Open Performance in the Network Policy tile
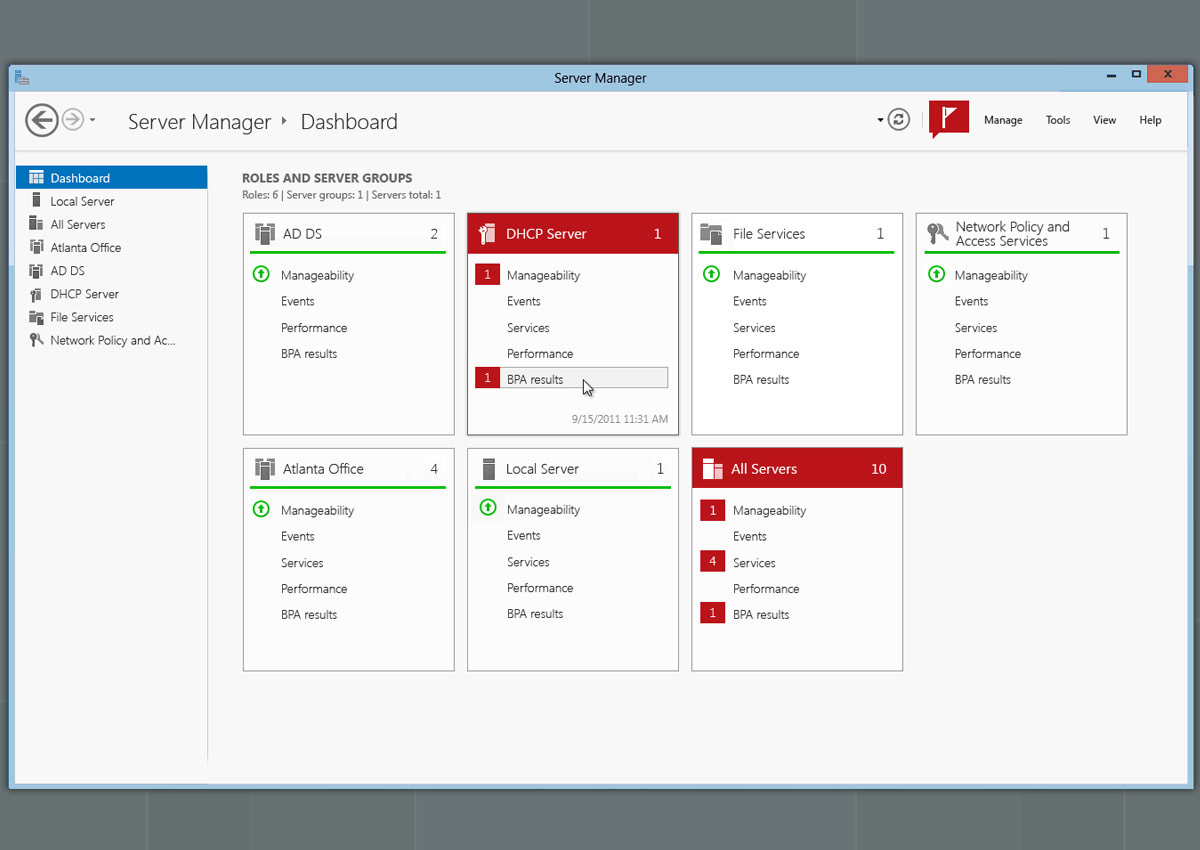 (x=988, y=354)
